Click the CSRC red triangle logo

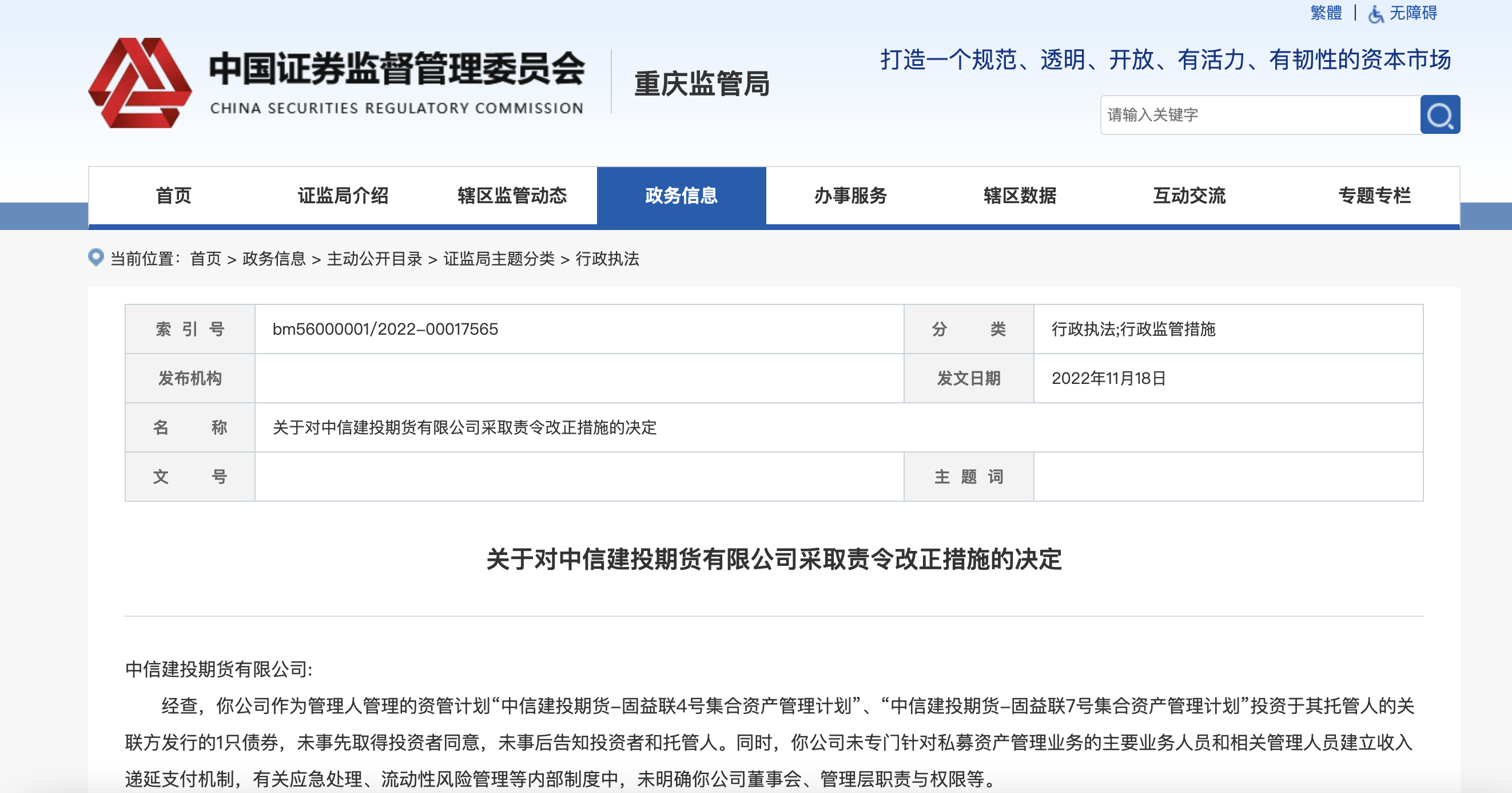(x=140, y=83)
